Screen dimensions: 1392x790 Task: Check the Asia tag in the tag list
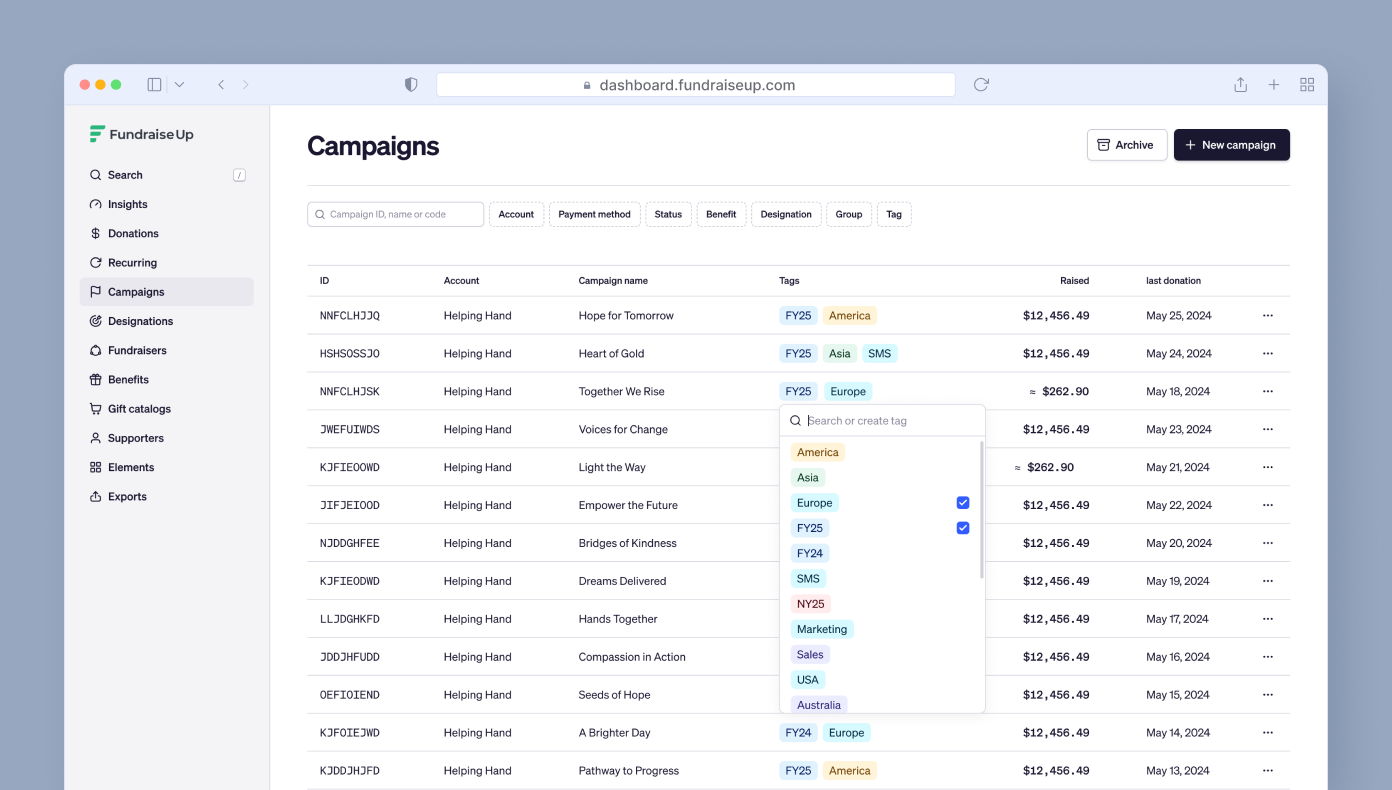tap(807, 477)
